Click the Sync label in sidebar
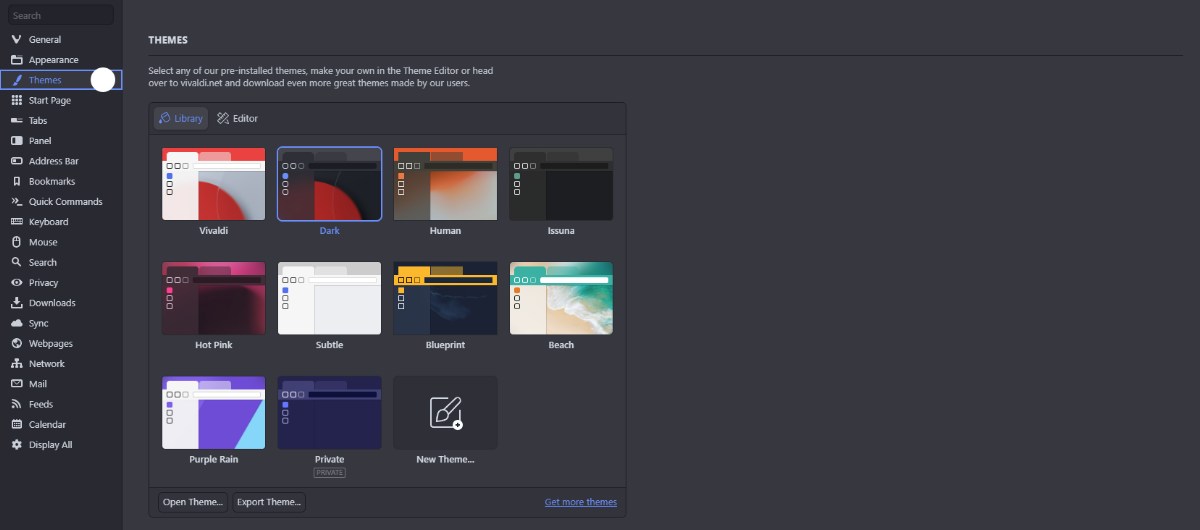The width and height of the screenshot is (1200, 530). pyautogui.click(x=38, y=323)
